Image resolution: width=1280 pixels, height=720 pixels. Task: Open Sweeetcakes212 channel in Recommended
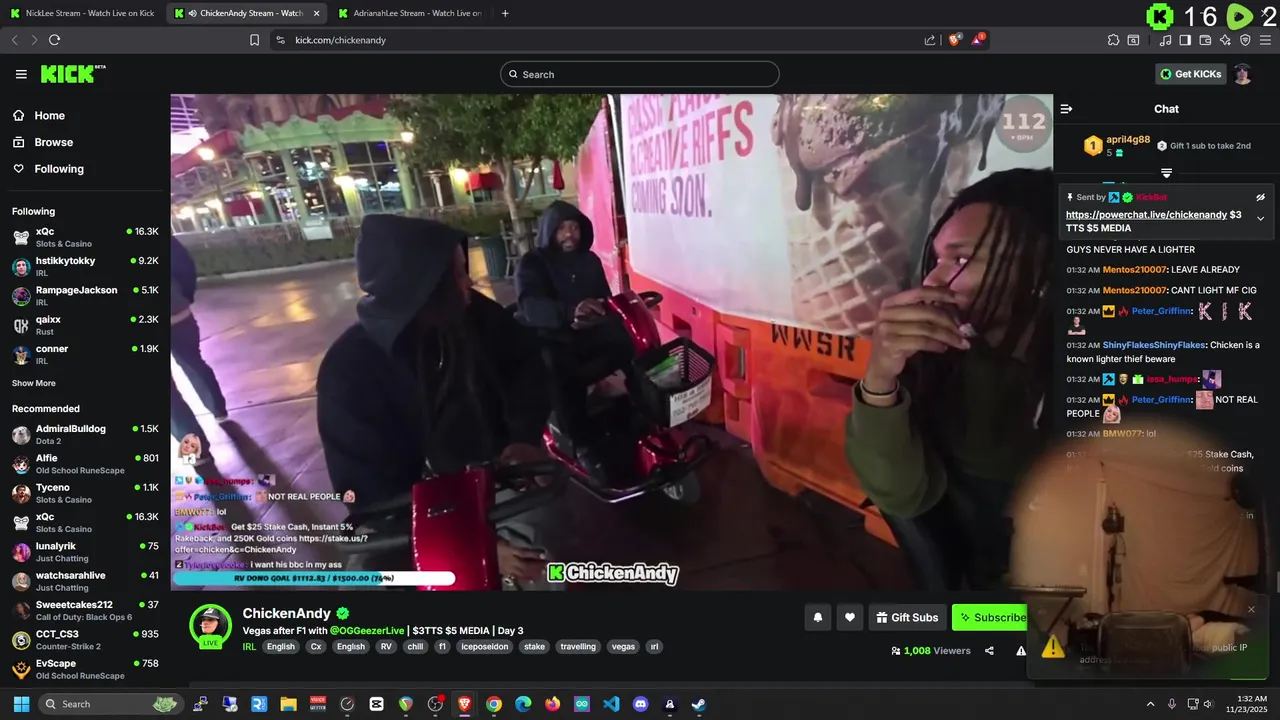click(85, 610)
